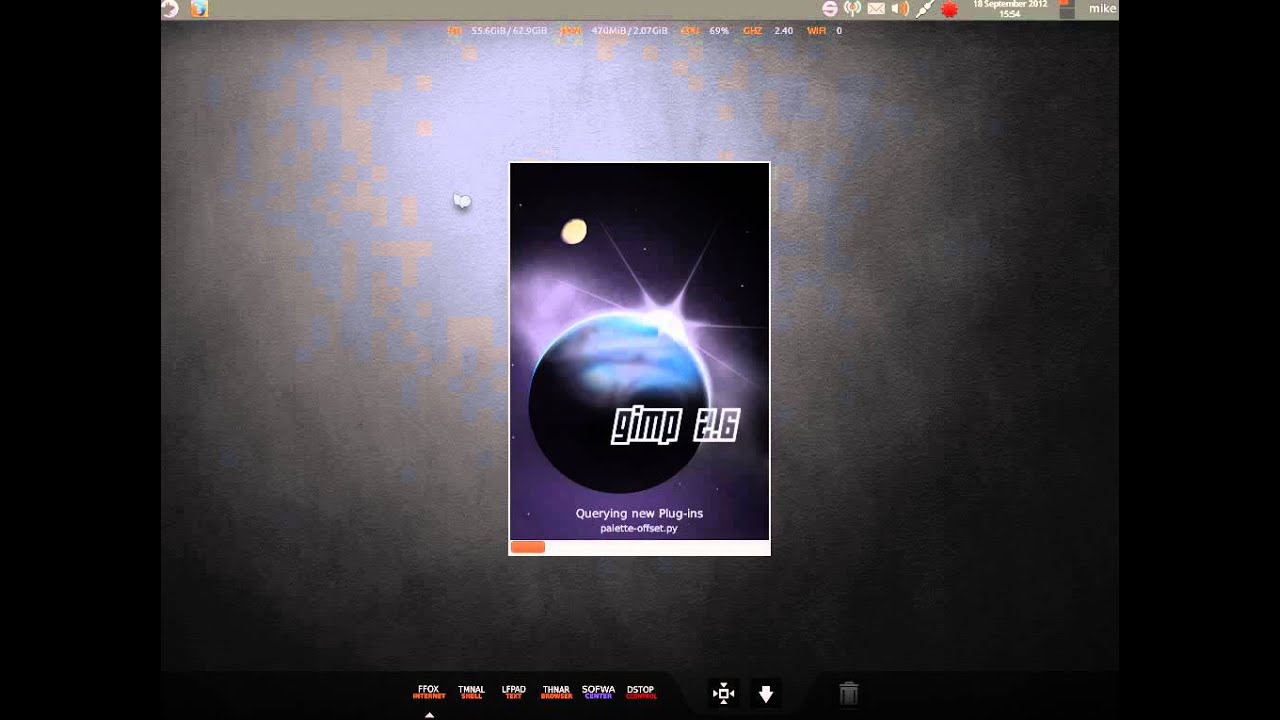Open the wireless network indicator
This screenshot has width=1280, height=720.
[852, 9]
